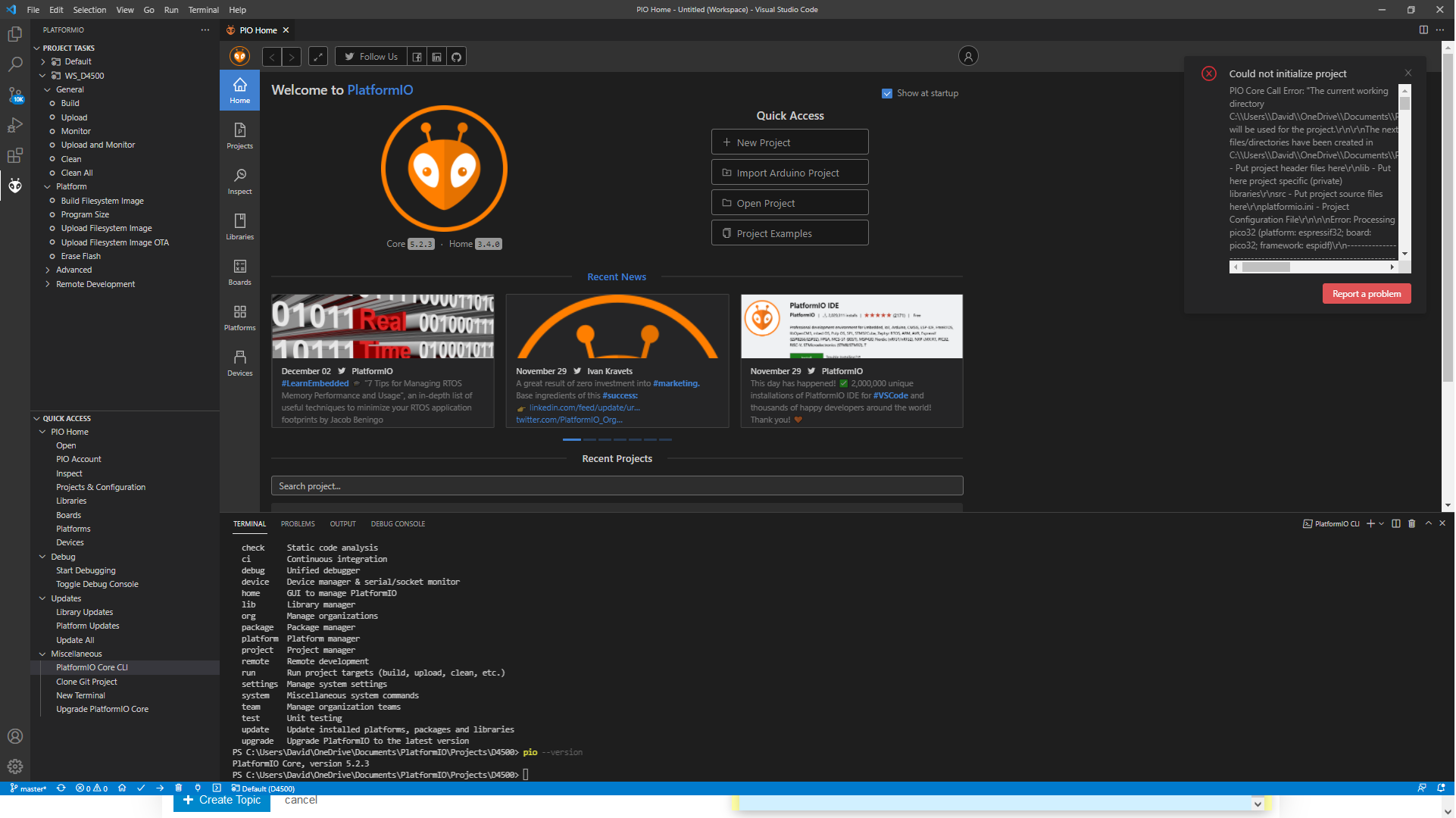The height and width of the screenshot is (818, 1456).
Task: Run the Upload and Monitor task
Action: click(98, 145)
